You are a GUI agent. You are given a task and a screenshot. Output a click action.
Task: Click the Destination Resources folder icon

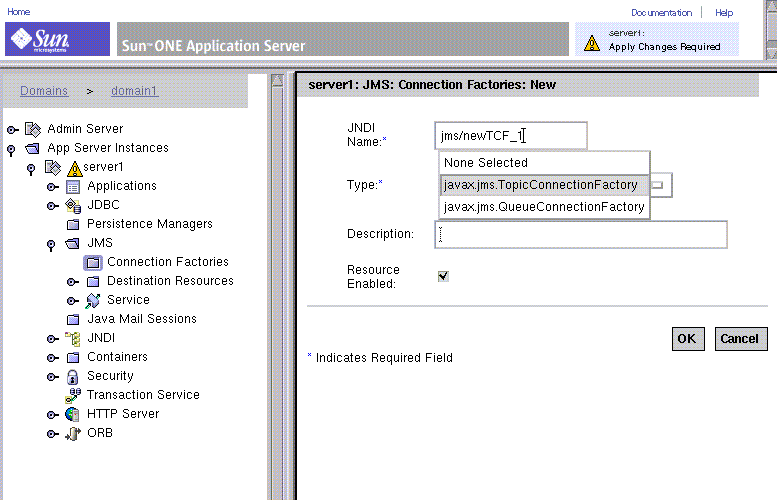(93, 281)
